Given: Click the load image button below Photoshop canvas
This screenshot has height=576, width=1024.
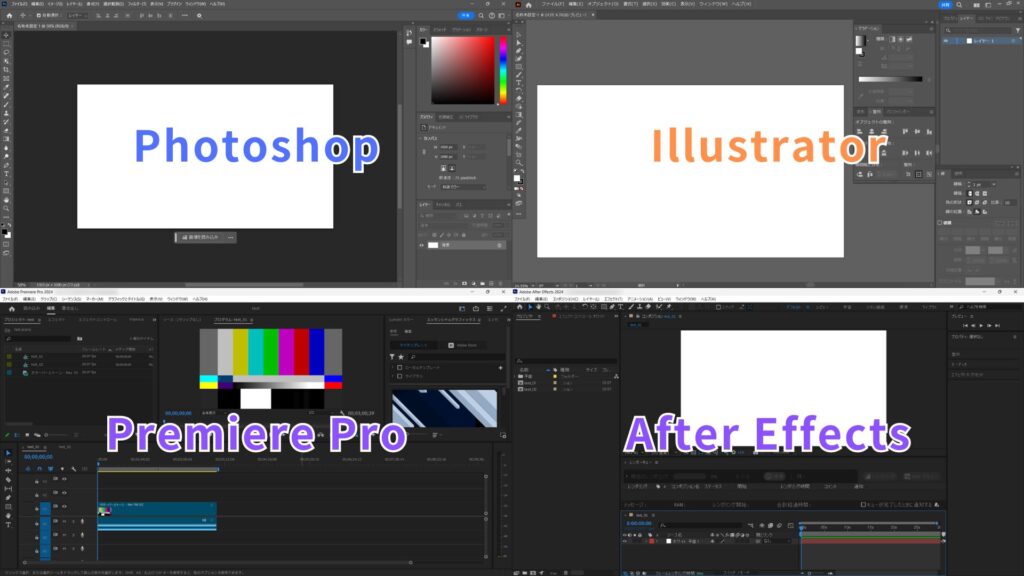Looking at the screenshot, I should click(x=200, y=237).
